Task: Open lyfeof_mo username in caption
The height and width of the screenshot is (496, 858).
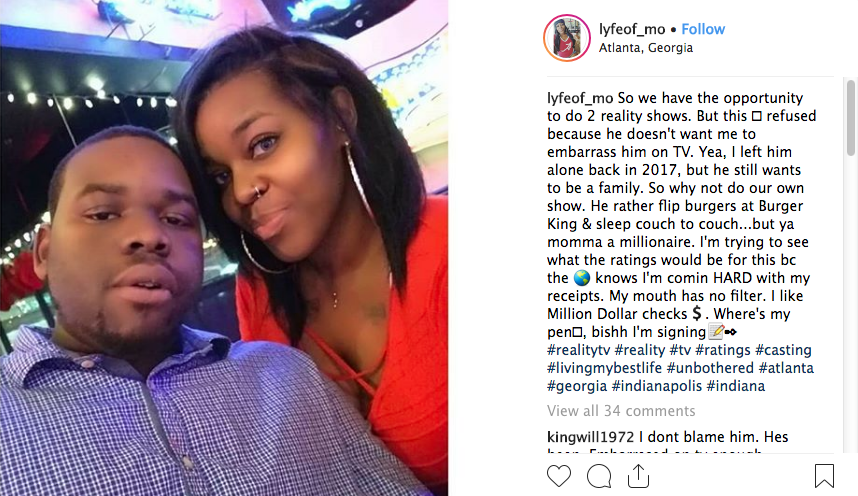Action: click(580, 98)
